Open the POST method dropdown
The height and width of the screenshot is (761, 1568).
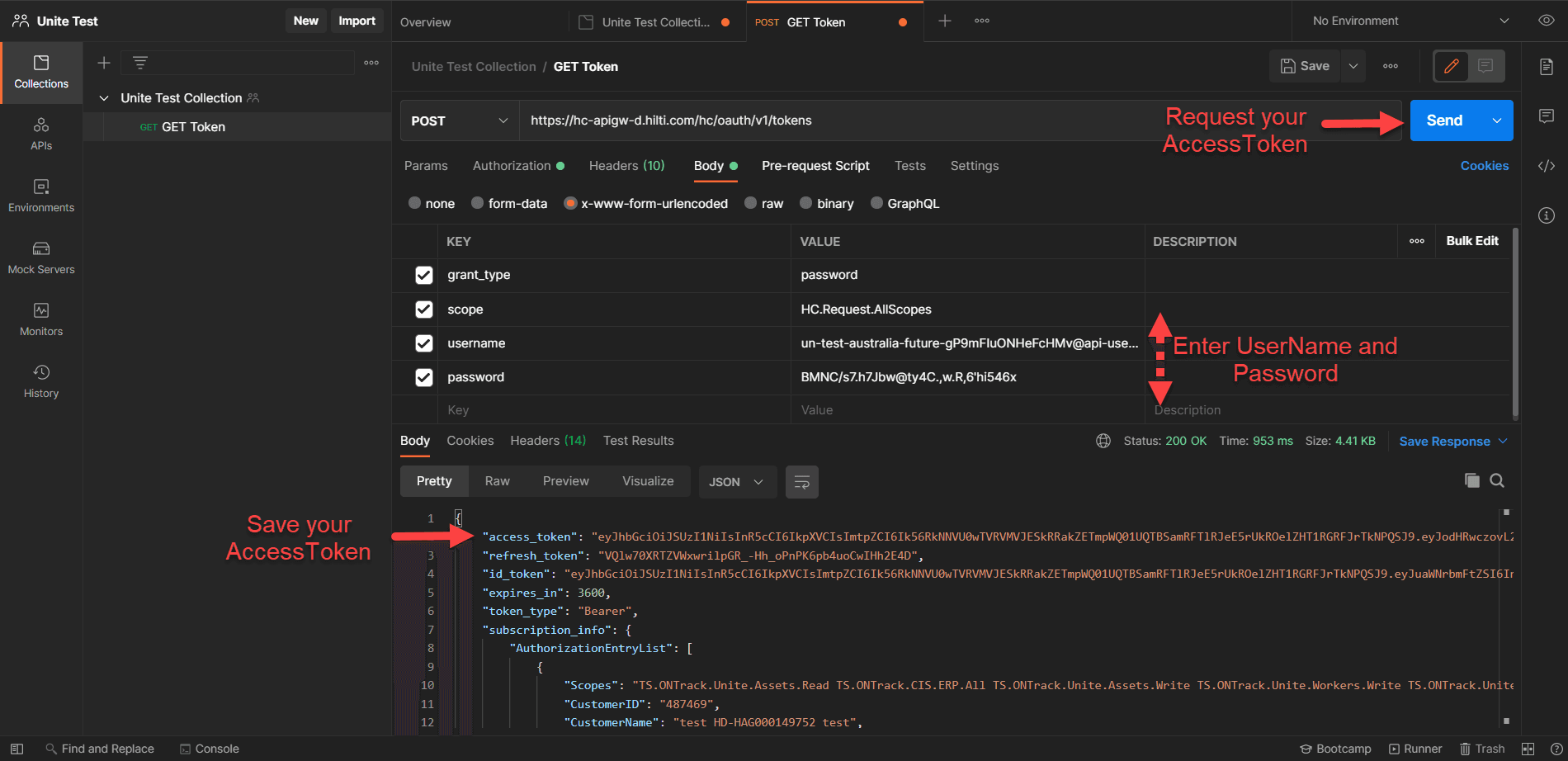tap(460, 121)
